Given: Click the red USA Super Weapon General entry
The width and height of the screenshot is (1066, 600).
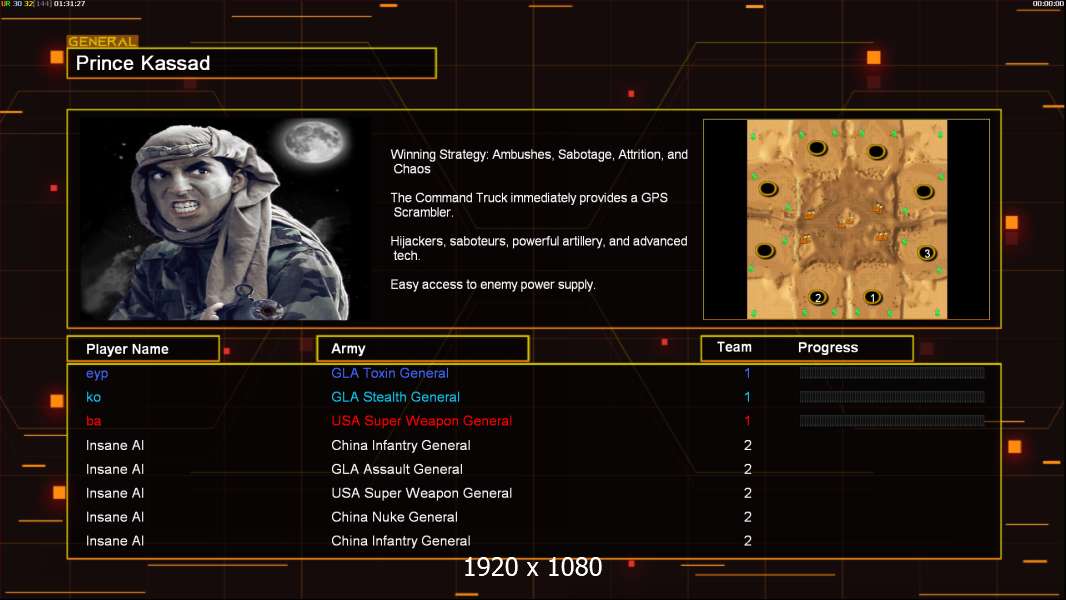Looking at the screenshot, I should [422, 421].
